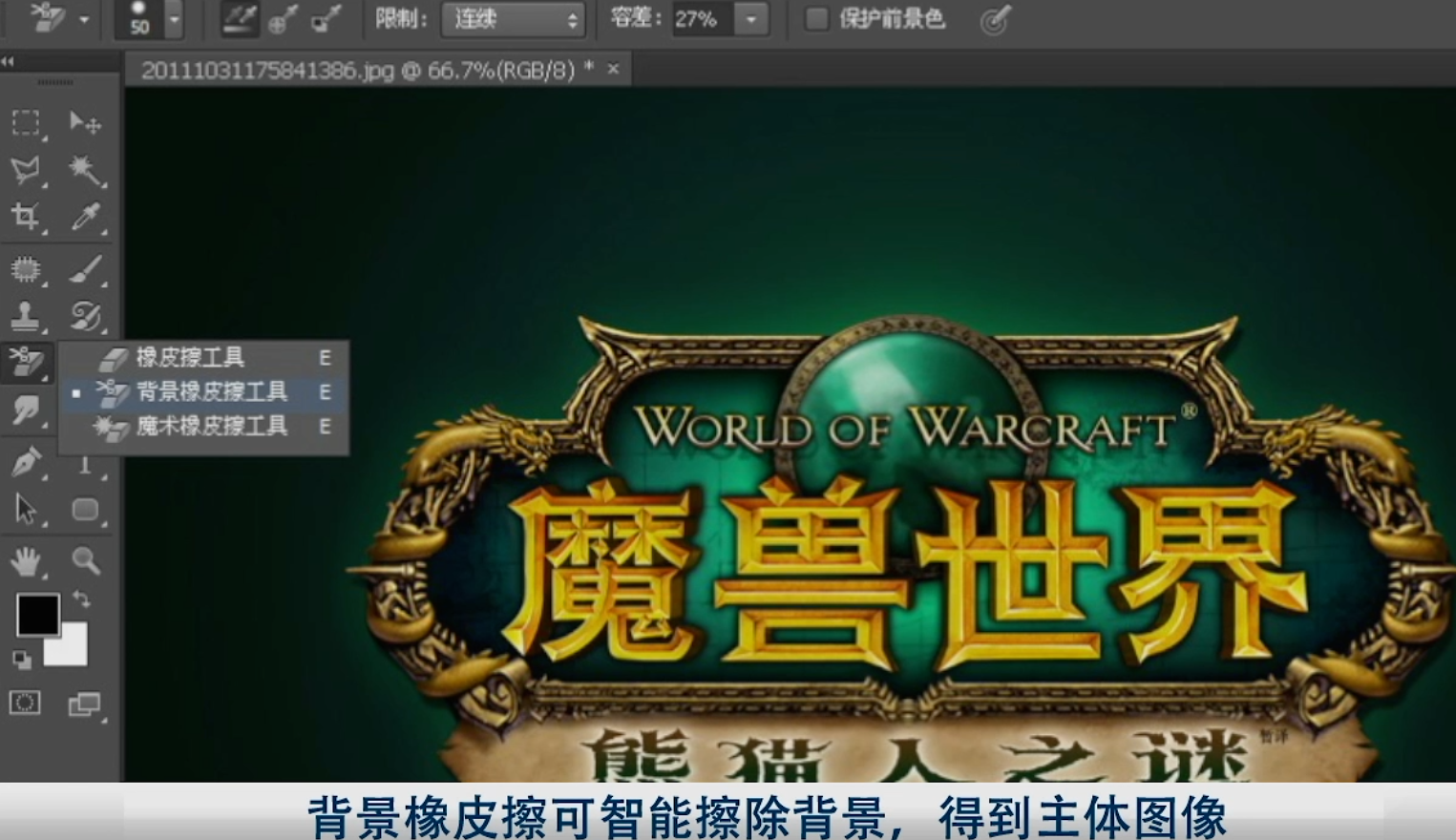Select the Crop tool
The width and height of the screenshot is (1456, 840).
click(26, 217)
